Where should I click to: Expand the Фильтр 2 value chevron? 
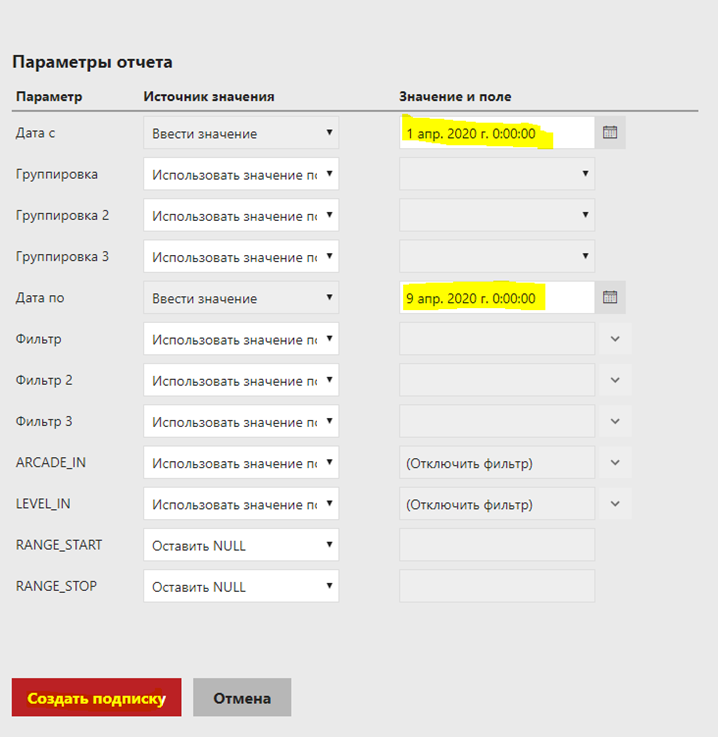click(615, 380)
